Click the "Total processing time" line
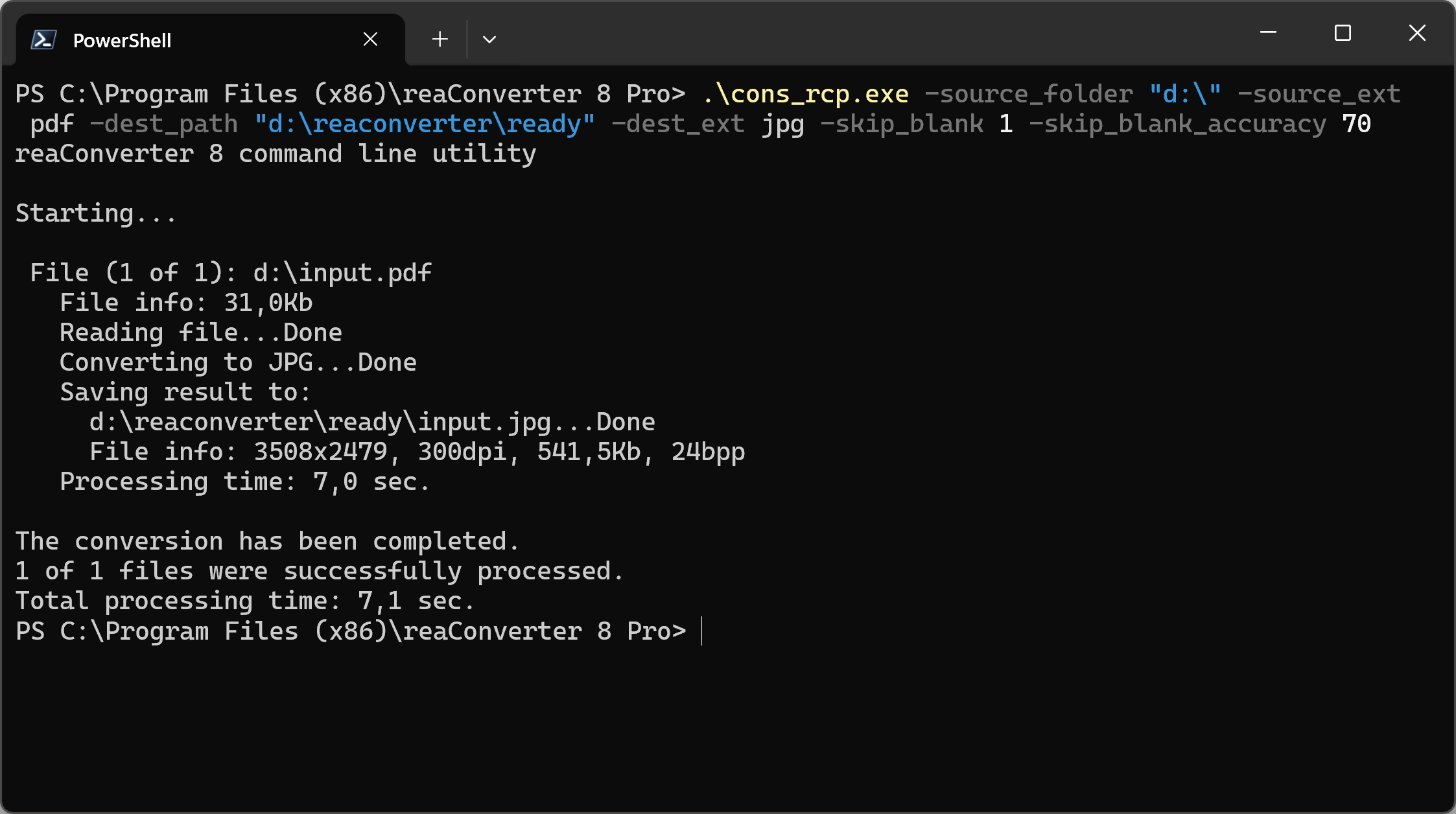The width and height of the screenshot is (1456, 814). pos(245,601)
